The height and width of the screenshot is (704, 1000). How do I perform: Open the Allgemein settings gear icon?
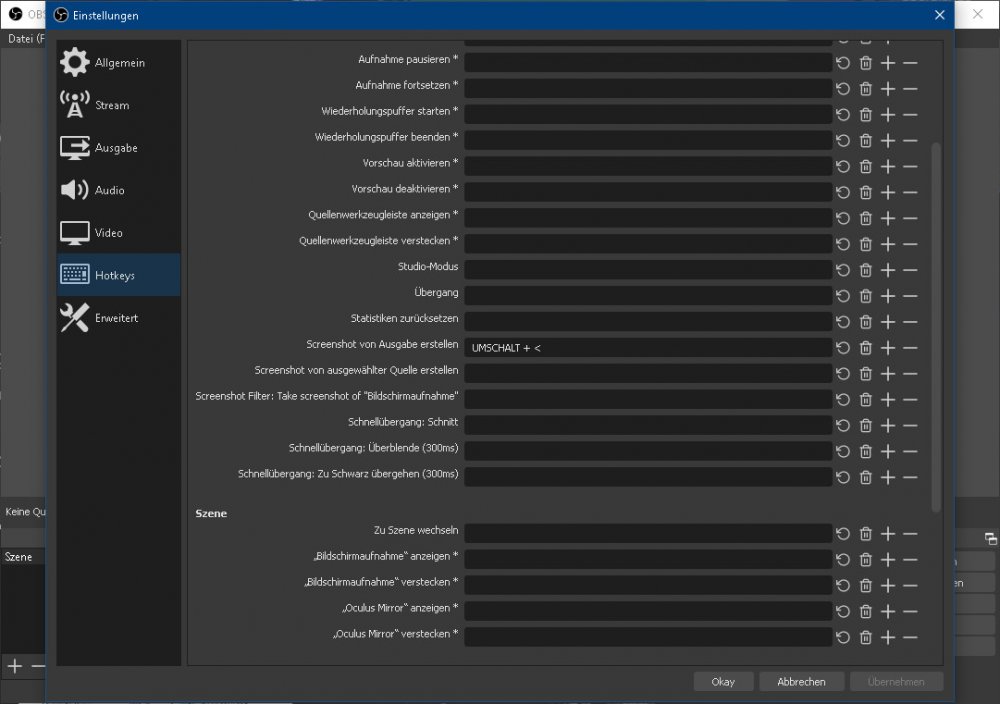click(x=75, y=61)
